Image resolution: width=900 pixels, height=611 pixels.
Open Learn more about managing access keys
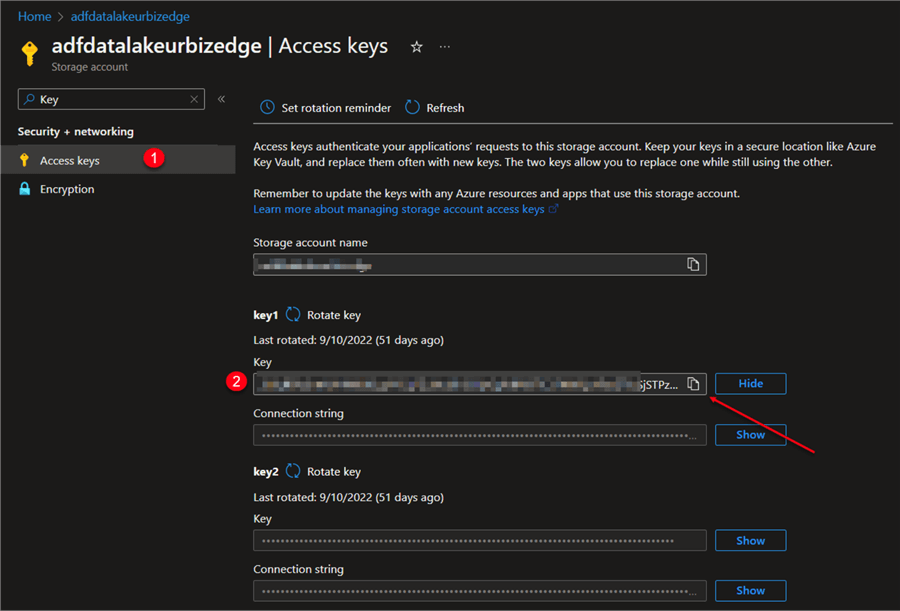pyautogui.click(x=398, y=209)
